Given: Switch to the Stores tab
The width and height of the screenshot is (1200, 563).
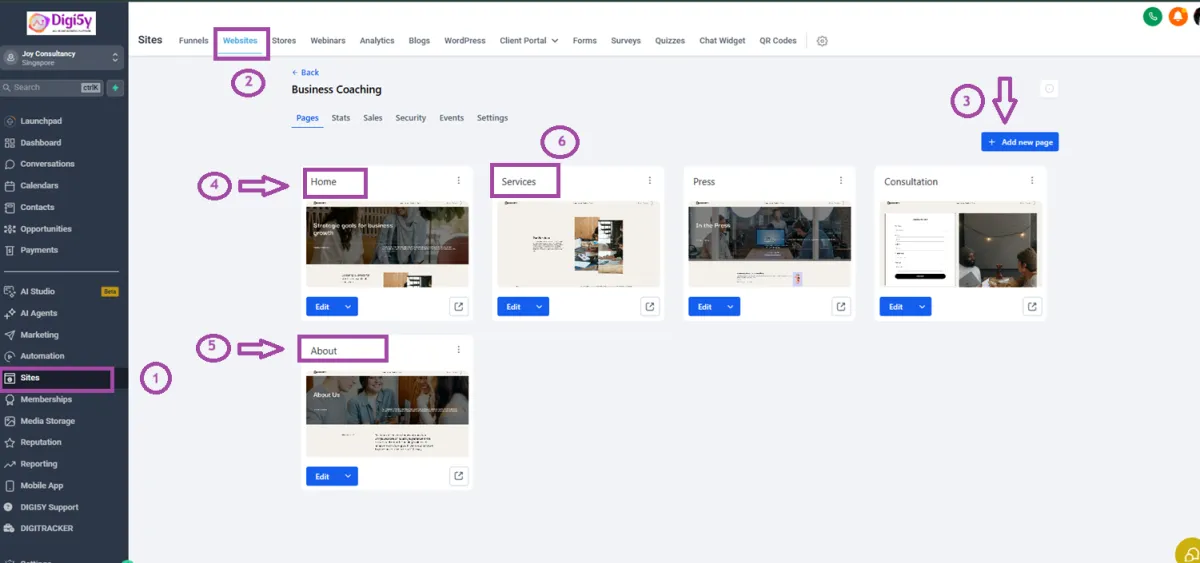Looking at the screenshot, I should [284, 41].
